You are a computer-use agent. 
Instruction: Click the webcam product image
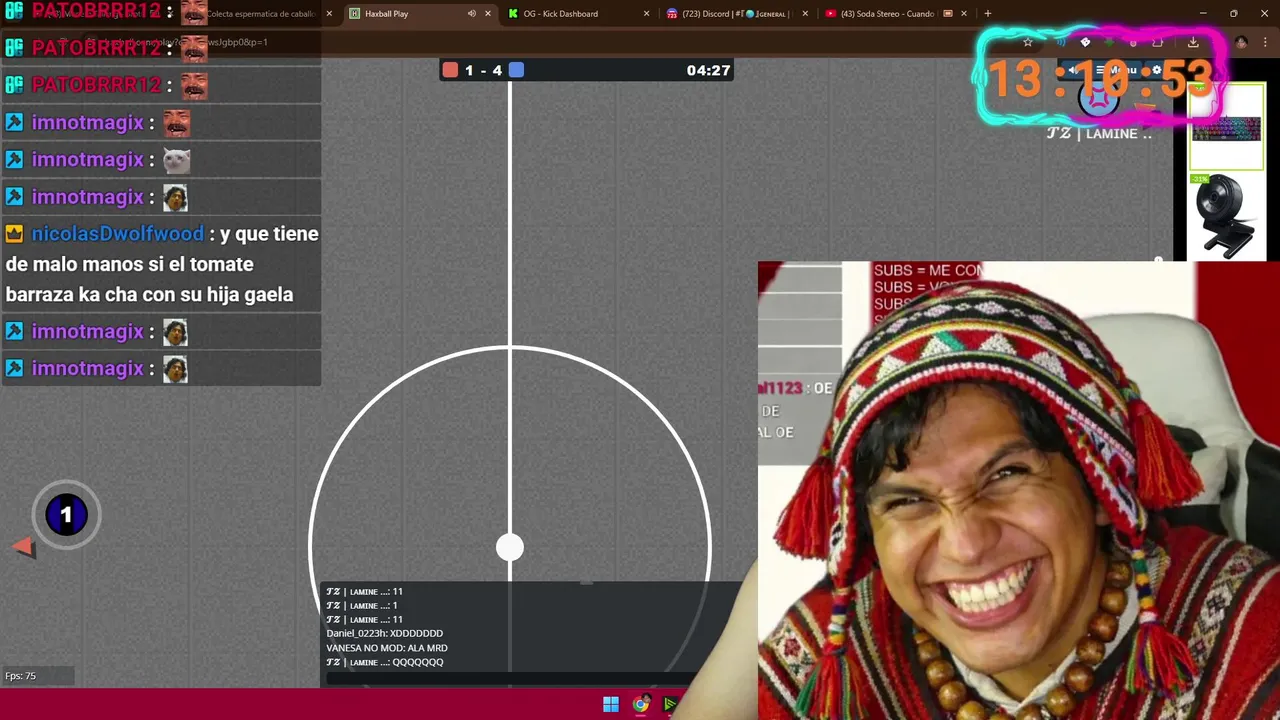(1226, 218)
